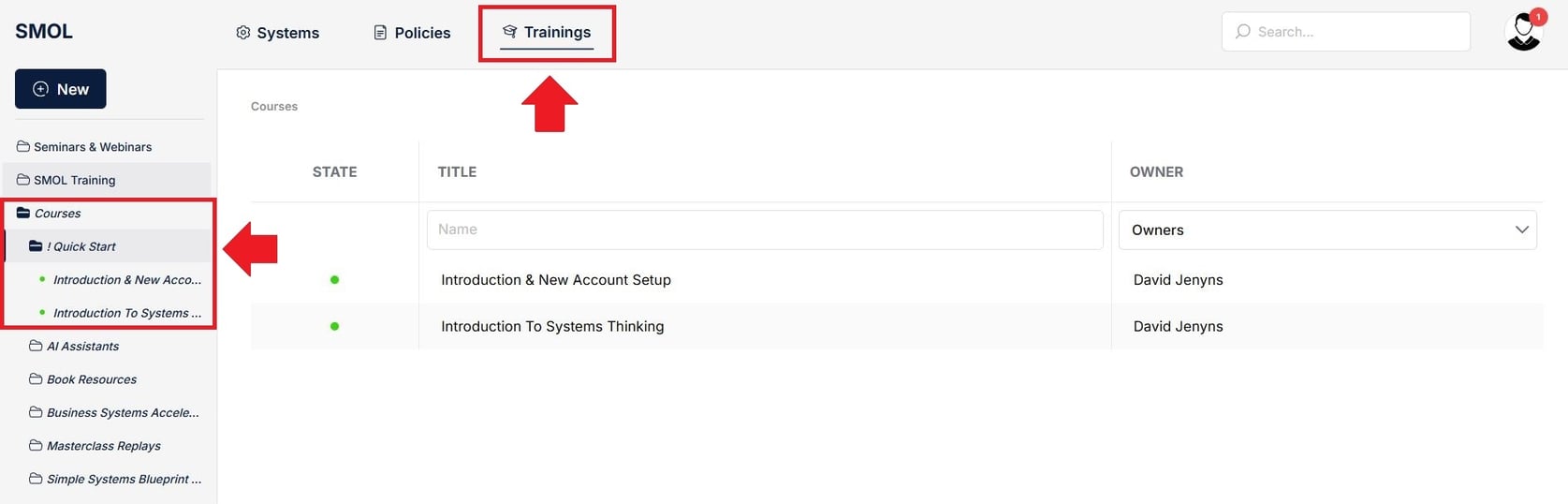Click the Owners dropdown chevron arrow
This screenshot has width=1568, height=504.
point(1521,230)
